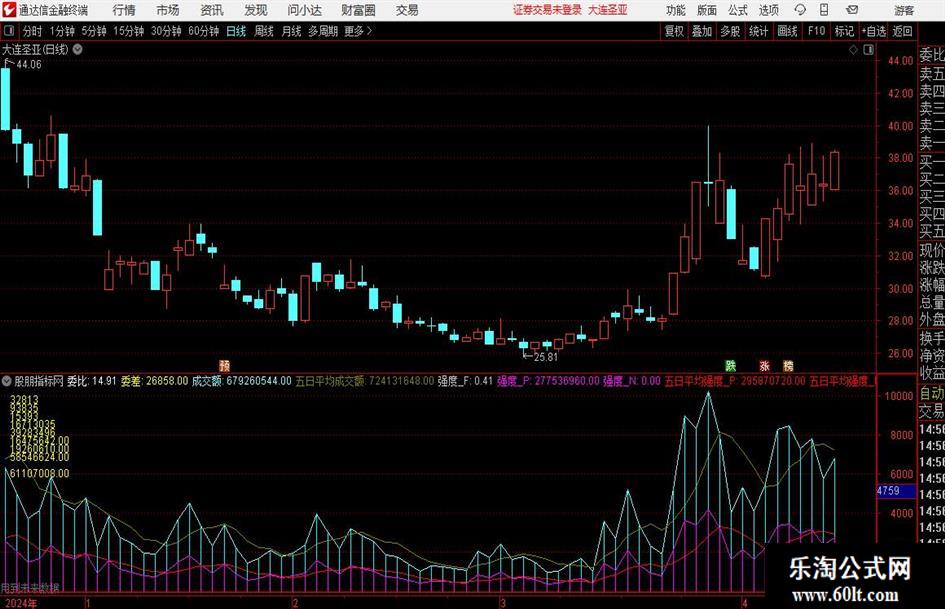The height and width of the screenshot is (609, 945).
Task: Open the 问小达 menu
Action: point(304,10)
